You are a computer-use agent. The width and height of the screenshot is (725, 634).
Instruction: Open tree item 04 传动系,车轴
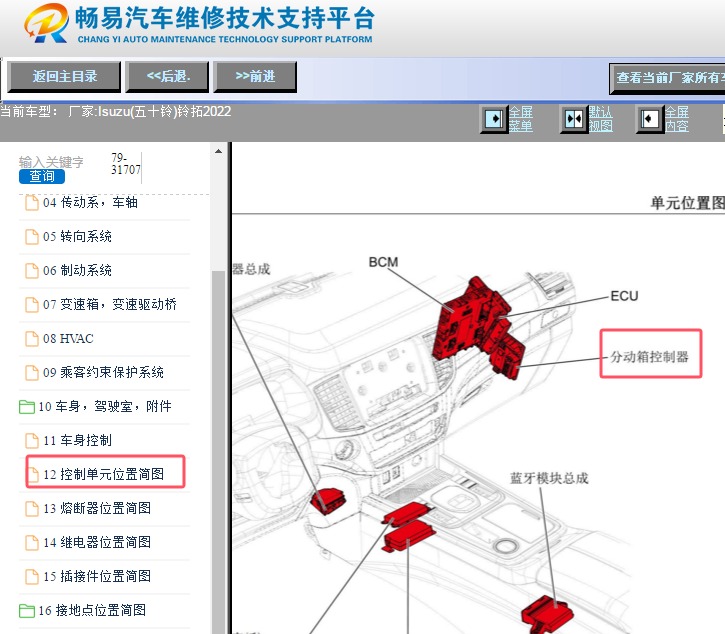pyautogui.click(x=90, y=203)
